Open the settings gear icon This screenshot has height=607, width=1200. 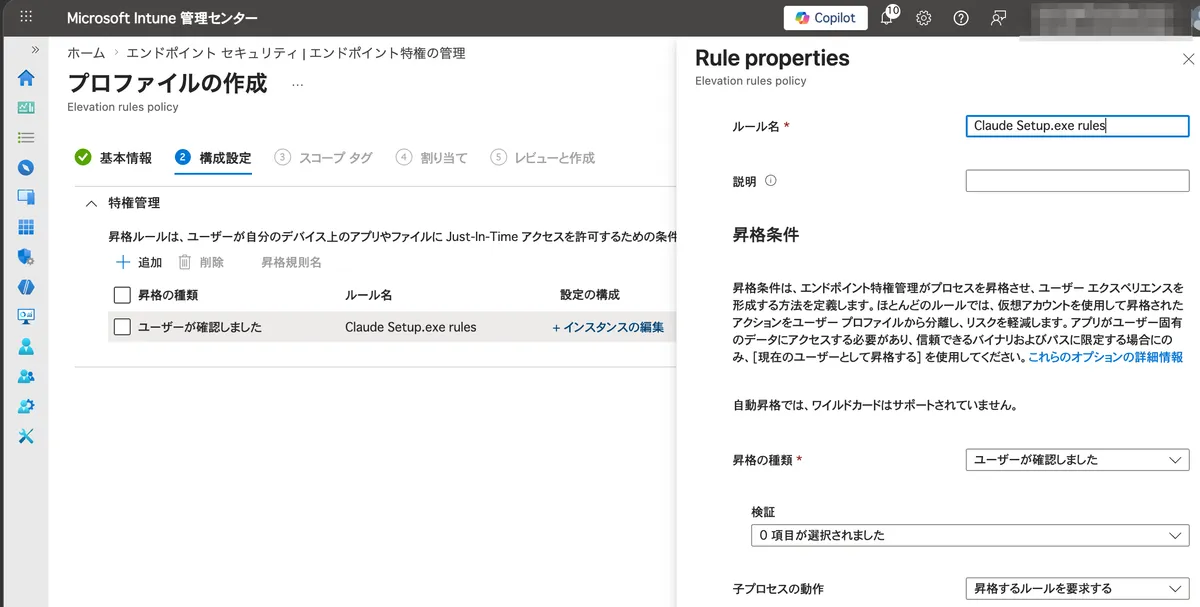(924, 18)
